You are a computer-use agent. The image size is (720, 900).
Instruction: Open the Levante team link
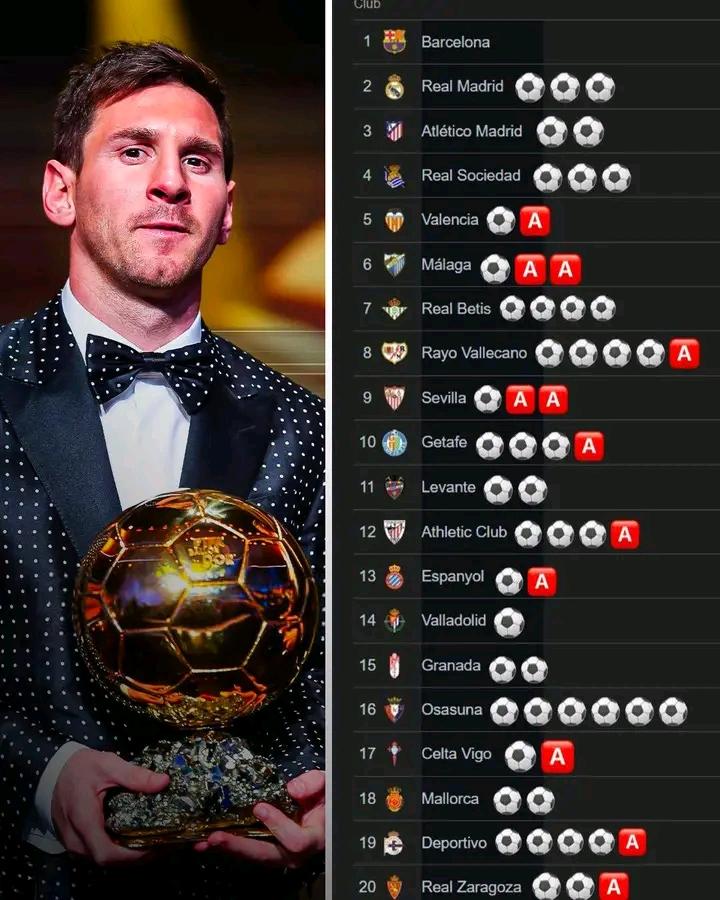coord(448,487)
